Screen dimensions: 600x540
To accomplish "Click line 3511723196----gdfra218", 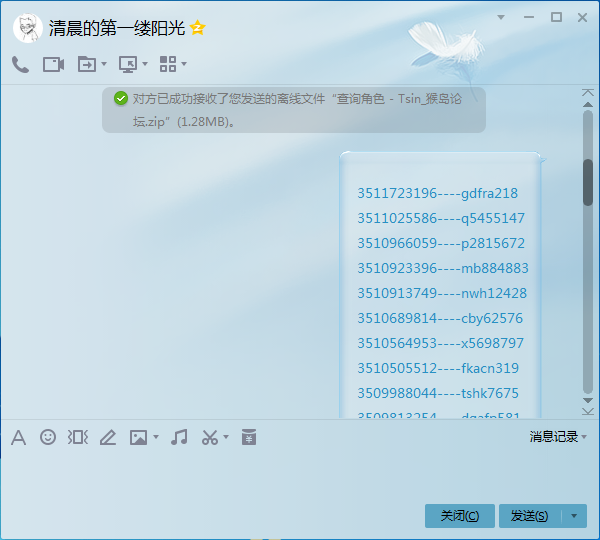I will click(x=437, y=193).
